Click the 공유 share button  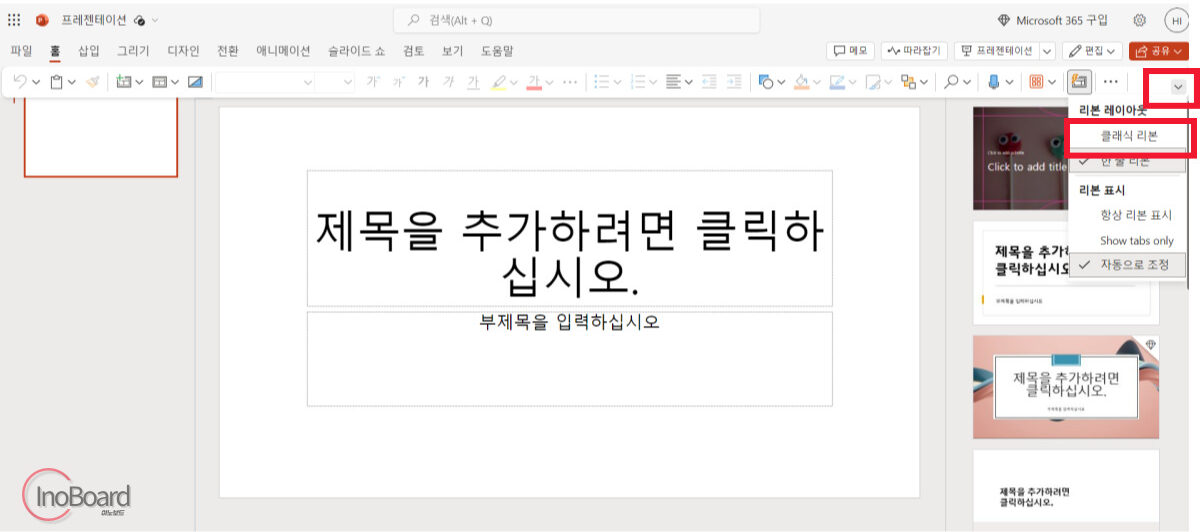pos(1158,50)
